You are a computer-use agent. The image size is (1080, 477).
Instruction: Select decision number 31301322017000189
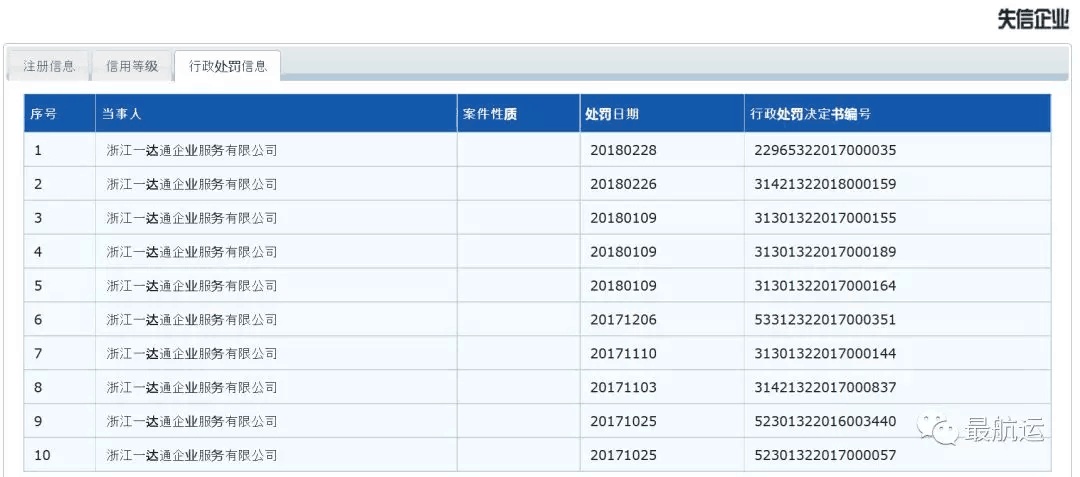click(x=825, y=252)
